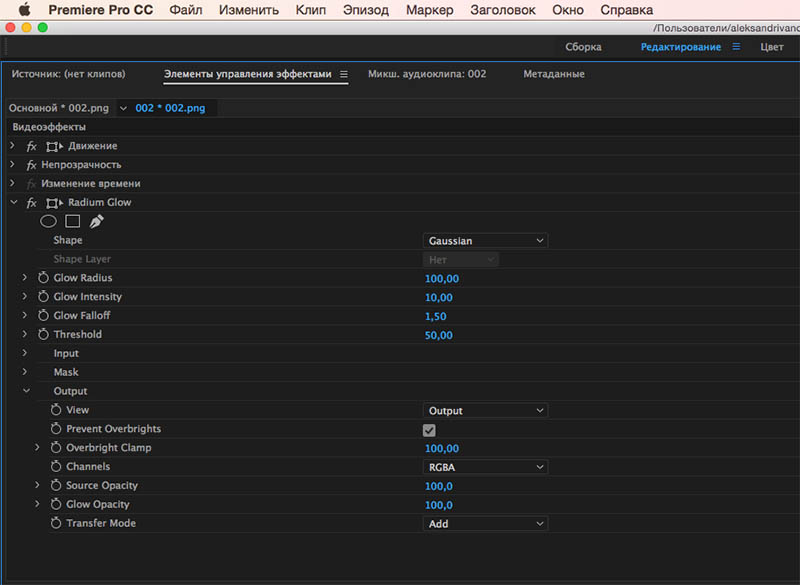Select the rectangle mask tool

pyautogui.click(x=72, y=221)
